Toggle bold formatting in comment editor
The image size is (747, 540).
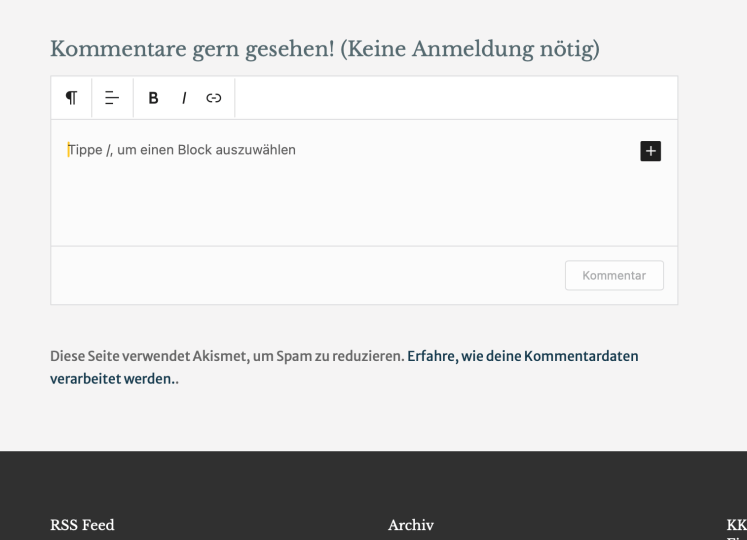pyautogui.click(x=154, y=98)
